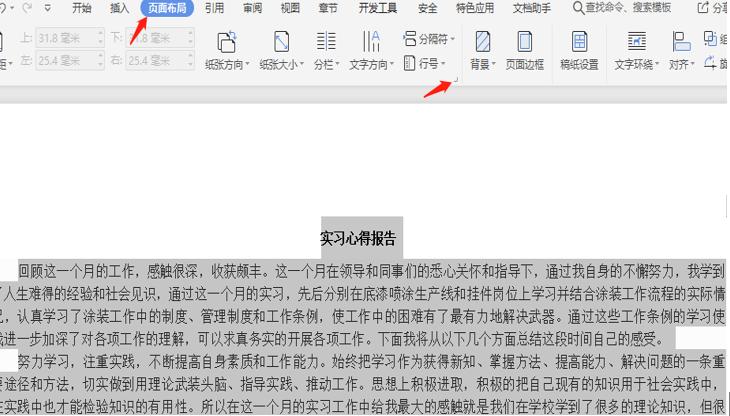Open the 章节 tab
Image resolution: width=730 pixels, height=416 pixels.
coord(328,8)
